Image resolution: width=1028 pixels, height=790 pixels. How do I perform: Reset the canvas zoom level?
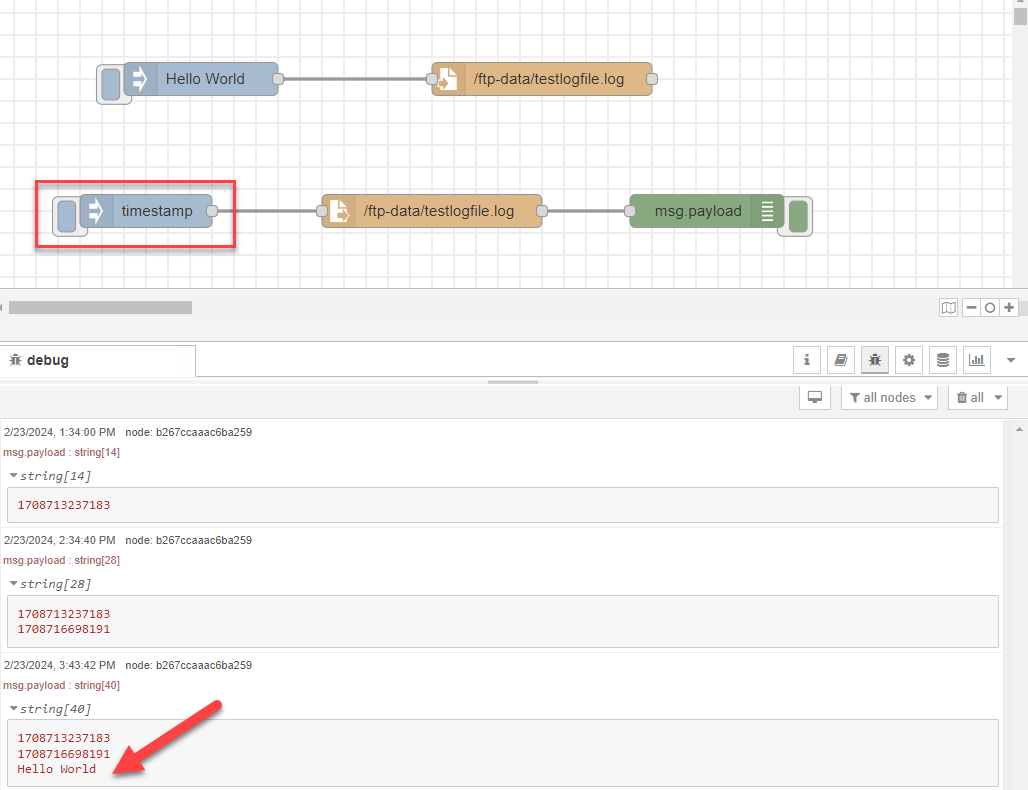990,307
